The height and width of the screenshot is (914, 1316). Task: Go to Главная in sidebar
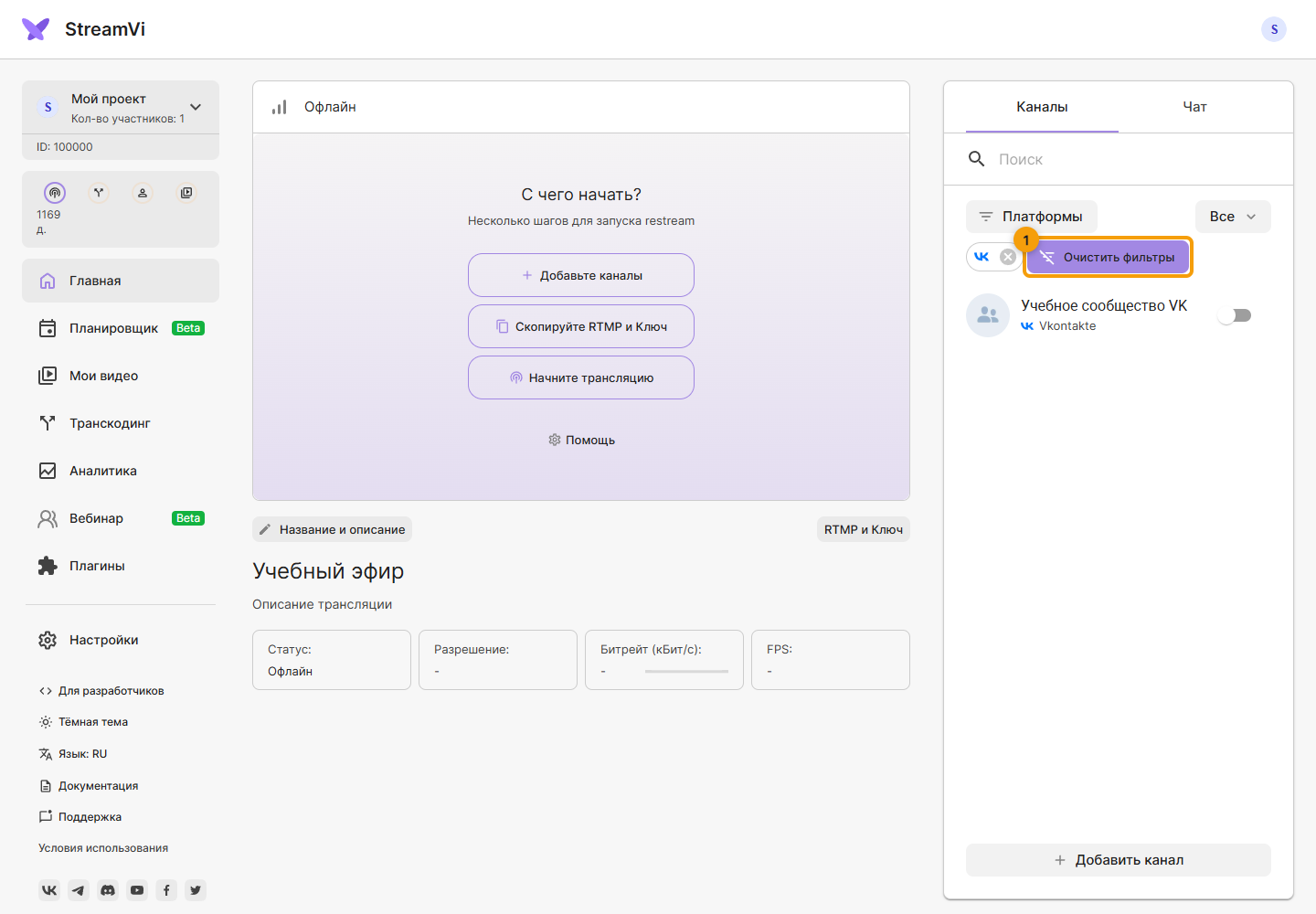(121, 281)
